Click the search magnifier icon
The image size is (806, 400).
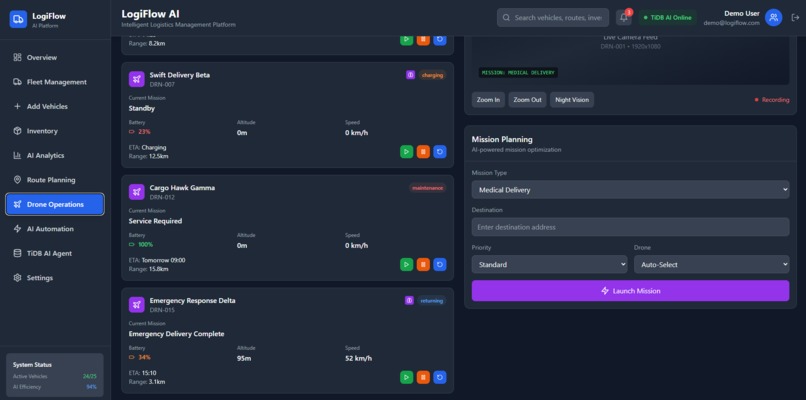(506, 17)
